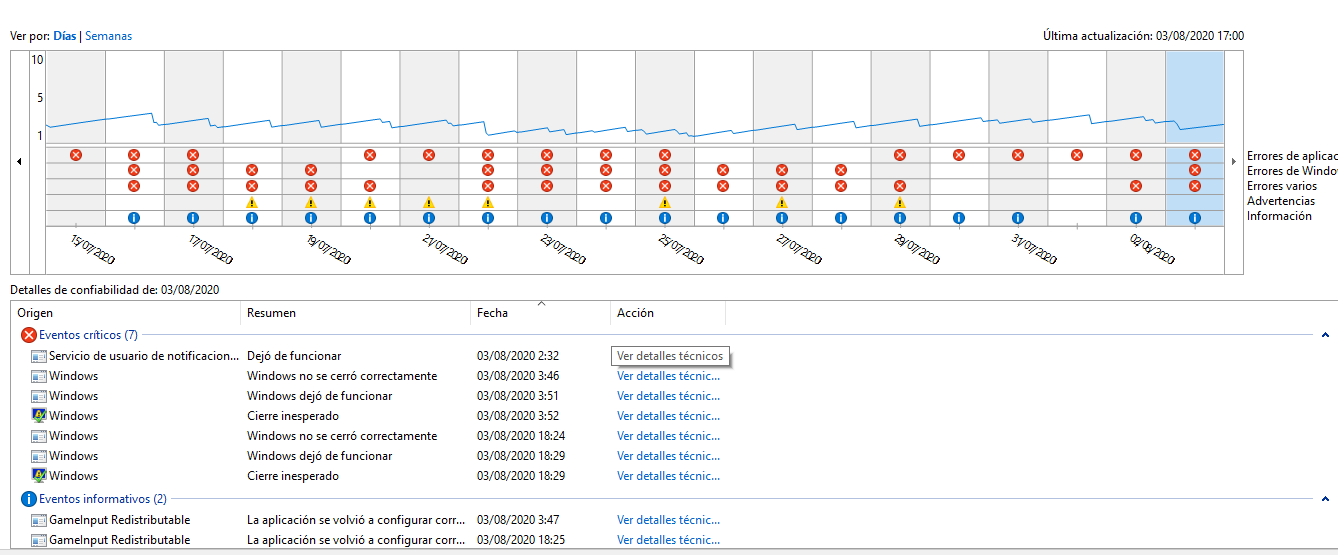Select the Windows error icon on 03/08/2020
Viewport: 1338px width, 555px height.
(1195, 171)
